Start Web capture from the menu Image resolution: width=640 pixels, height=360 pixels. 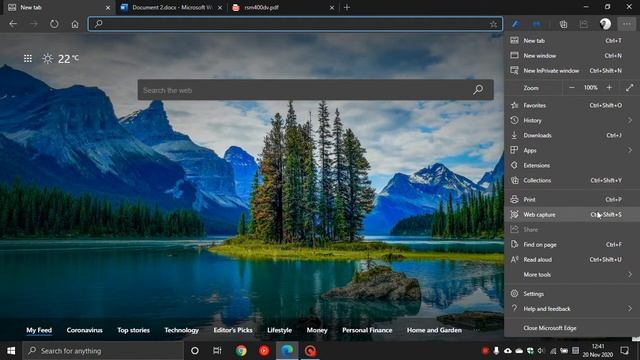571,215
